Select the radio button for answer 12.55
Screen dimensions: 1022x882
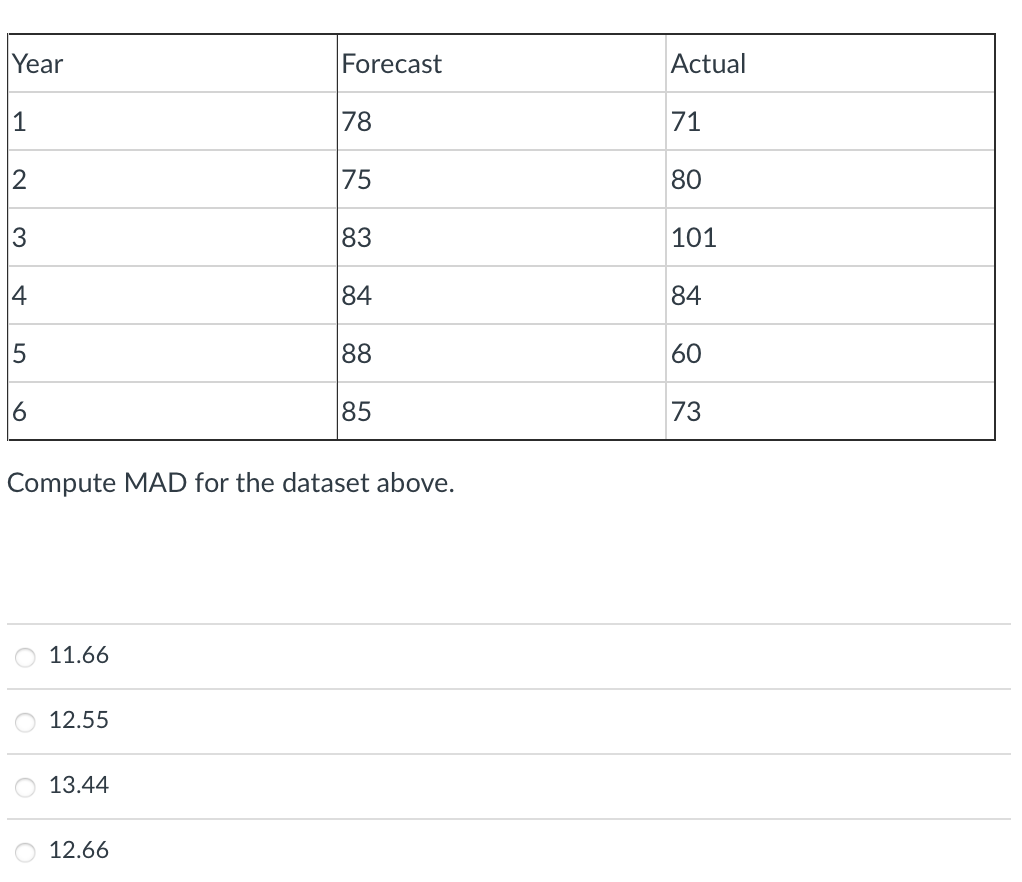[x=25, y=722]
